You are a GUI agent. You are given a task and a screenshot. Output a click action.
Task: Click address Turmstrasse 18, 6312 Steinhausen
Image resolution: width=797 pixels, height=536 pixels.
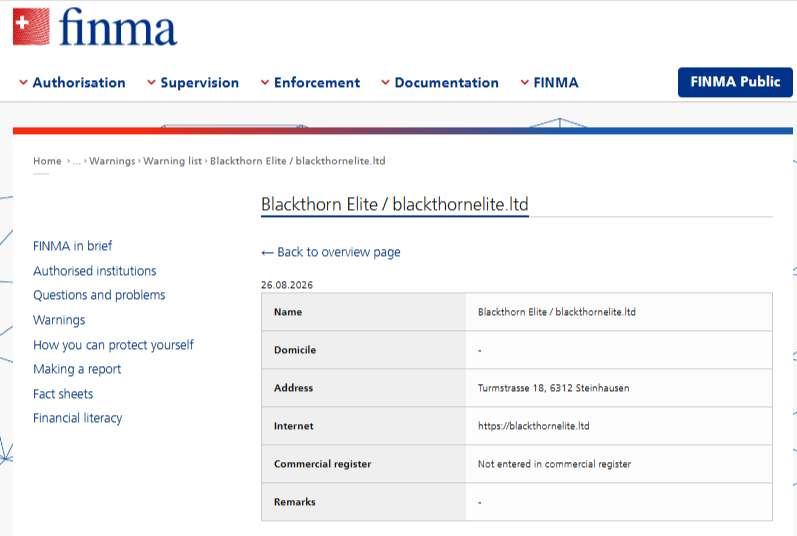[554, 388]
